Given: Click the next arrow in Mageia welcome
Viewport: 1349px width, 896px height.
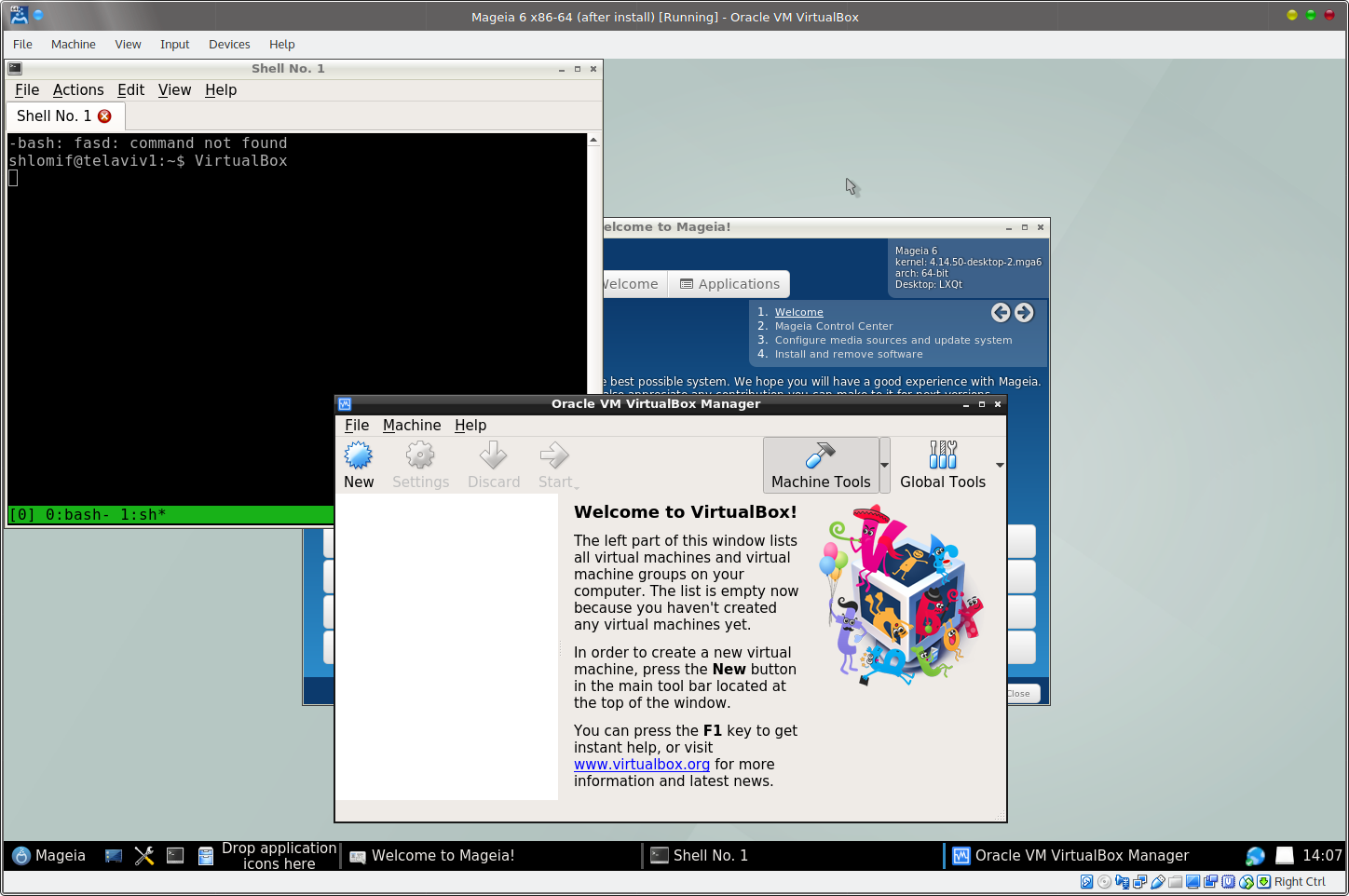Looking at the screenshot, I should point(1024,313).
